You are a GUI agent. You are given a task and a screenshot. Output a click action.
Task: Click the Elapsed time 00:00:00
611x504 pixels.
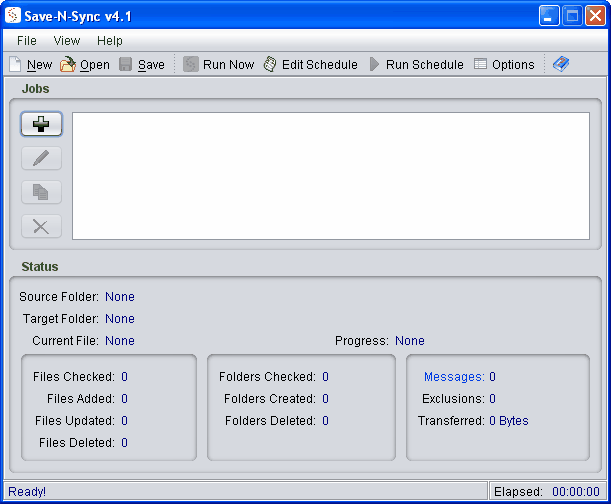[576, 492]
